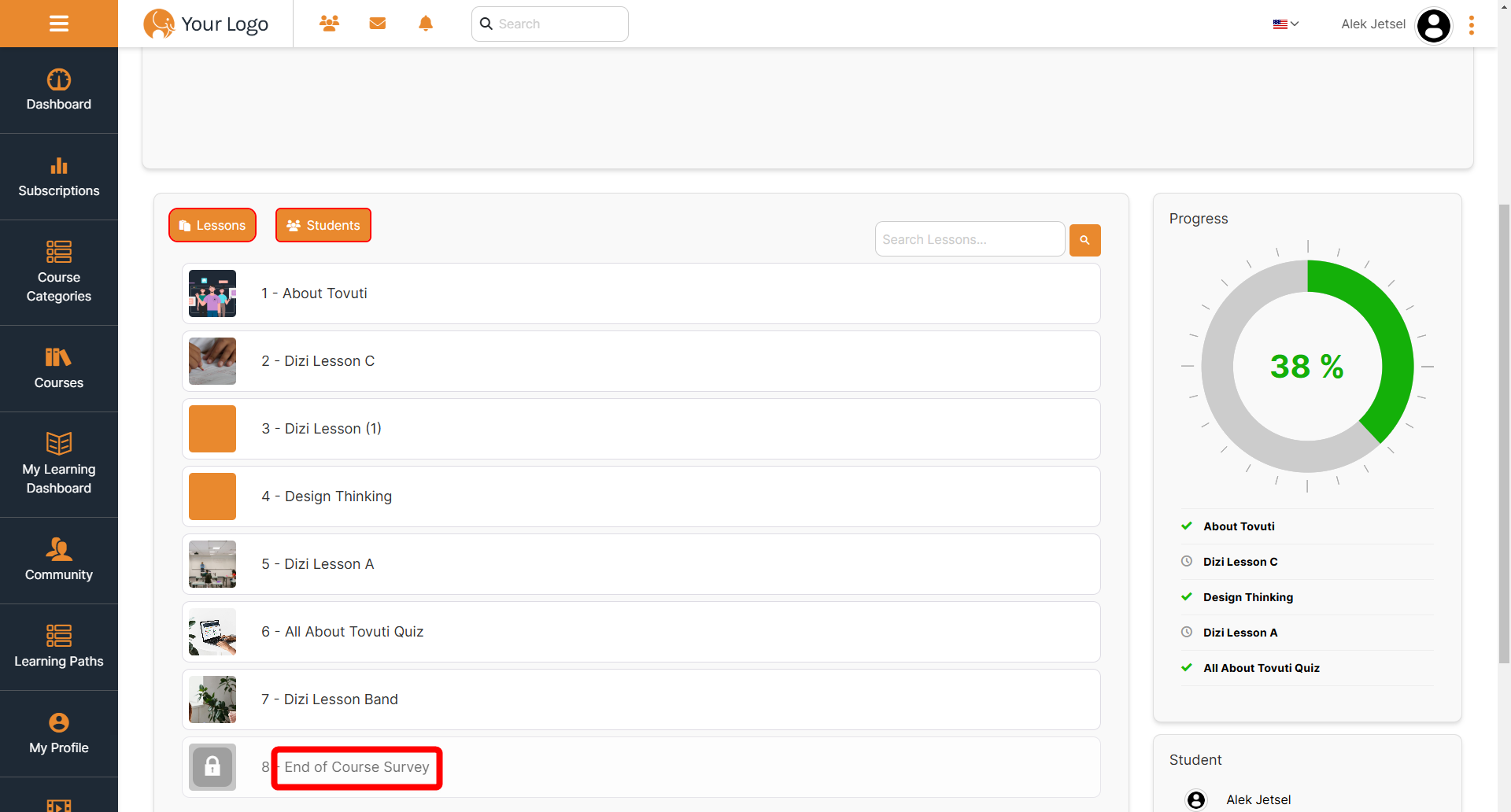
Task: Click the orange lesson search button
Action: click(x=1084, y=240)
